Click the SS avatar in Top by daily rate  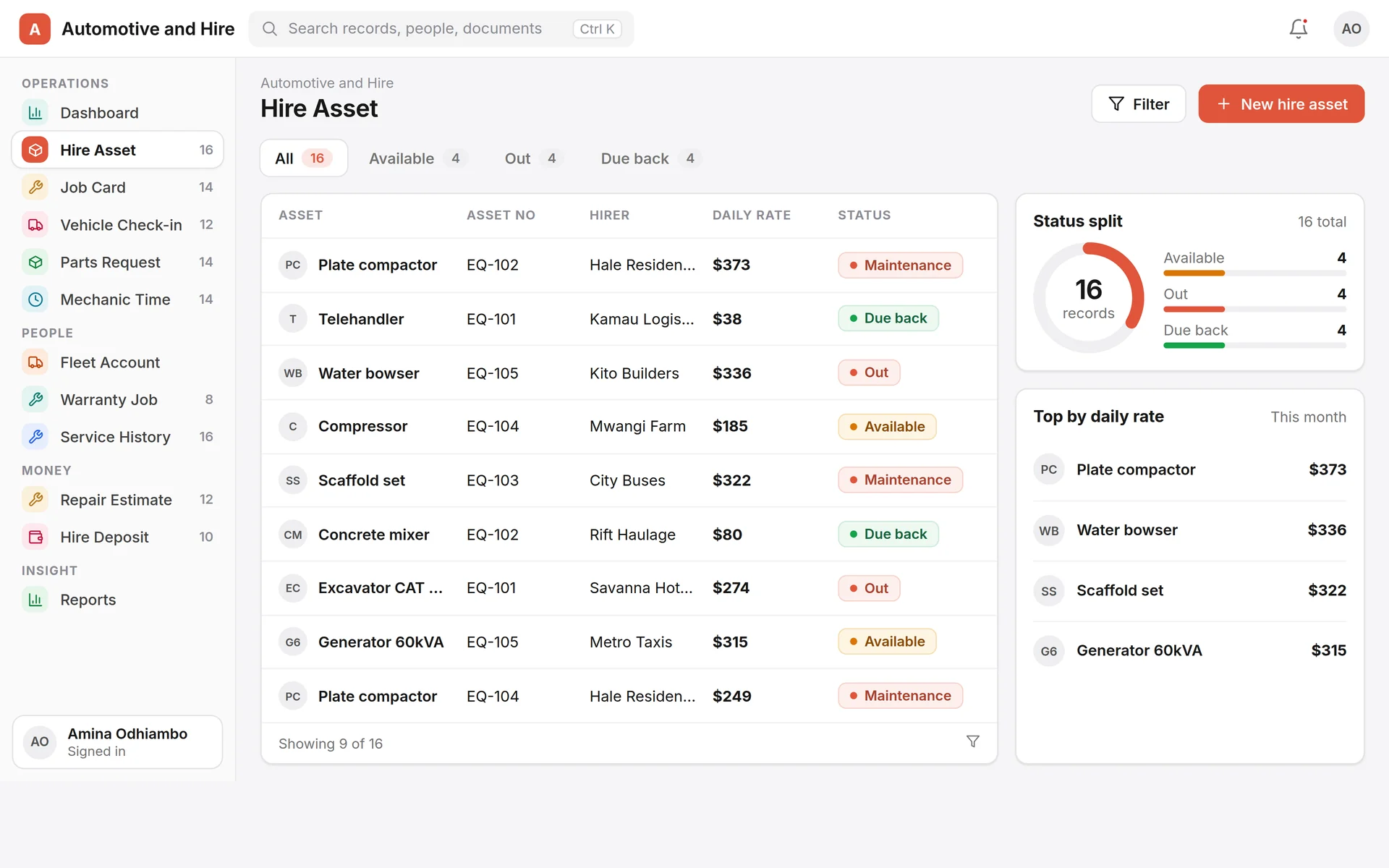pyautogui.click(x=1049, y=591)
